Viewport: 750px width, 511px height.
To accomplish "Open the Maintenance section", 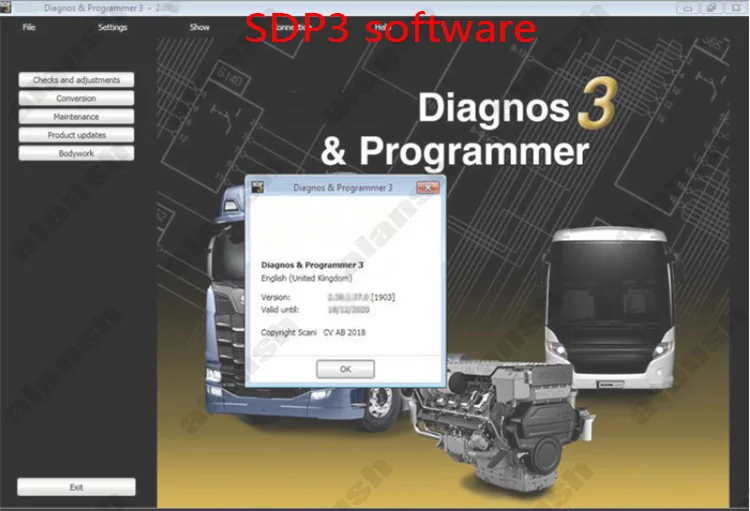I will (77, 117).
